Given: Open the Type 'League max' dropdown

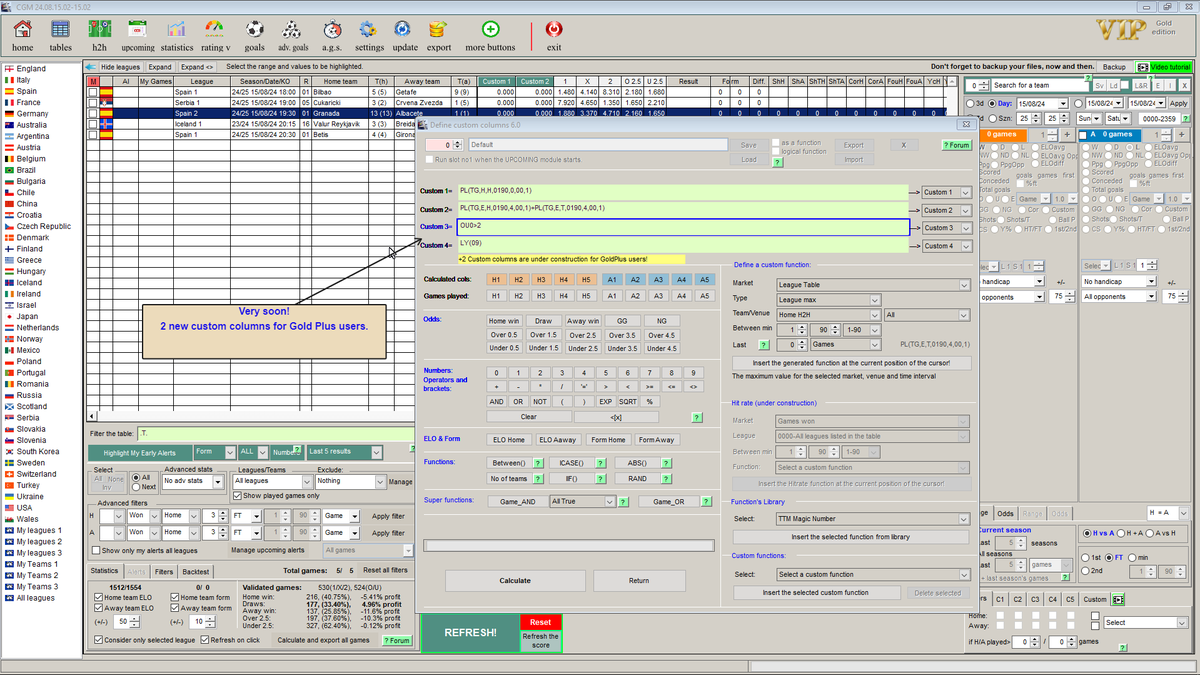Looking at the screenshot, I should coord(828,299).
